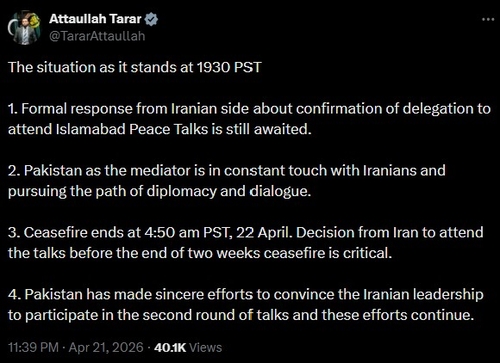Click the 'Islamabad Peace Talks is still awaited' line
The image size is (500, 363).
(160, 129)
